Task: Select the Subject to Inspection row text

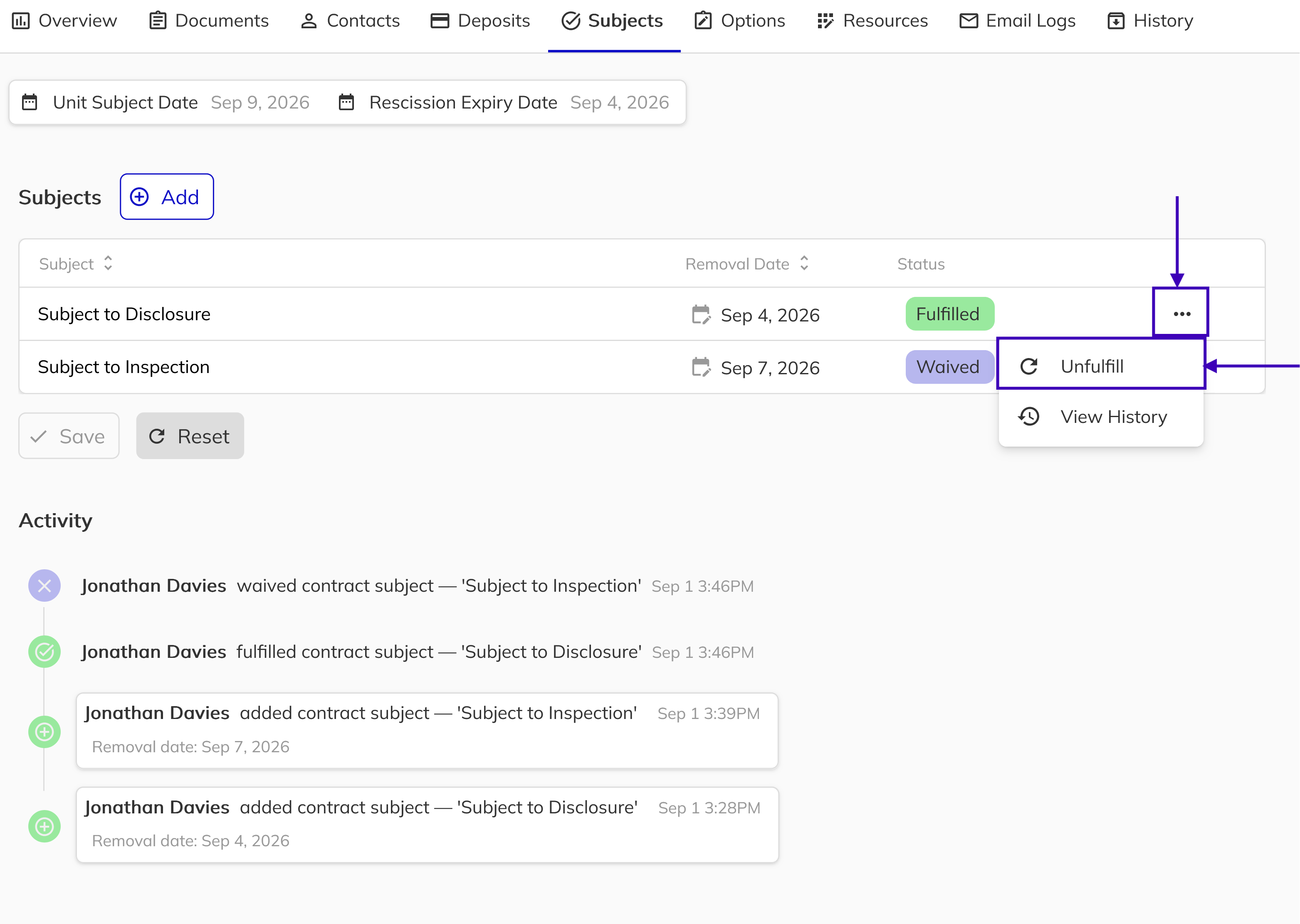Action: click(124, 367)
